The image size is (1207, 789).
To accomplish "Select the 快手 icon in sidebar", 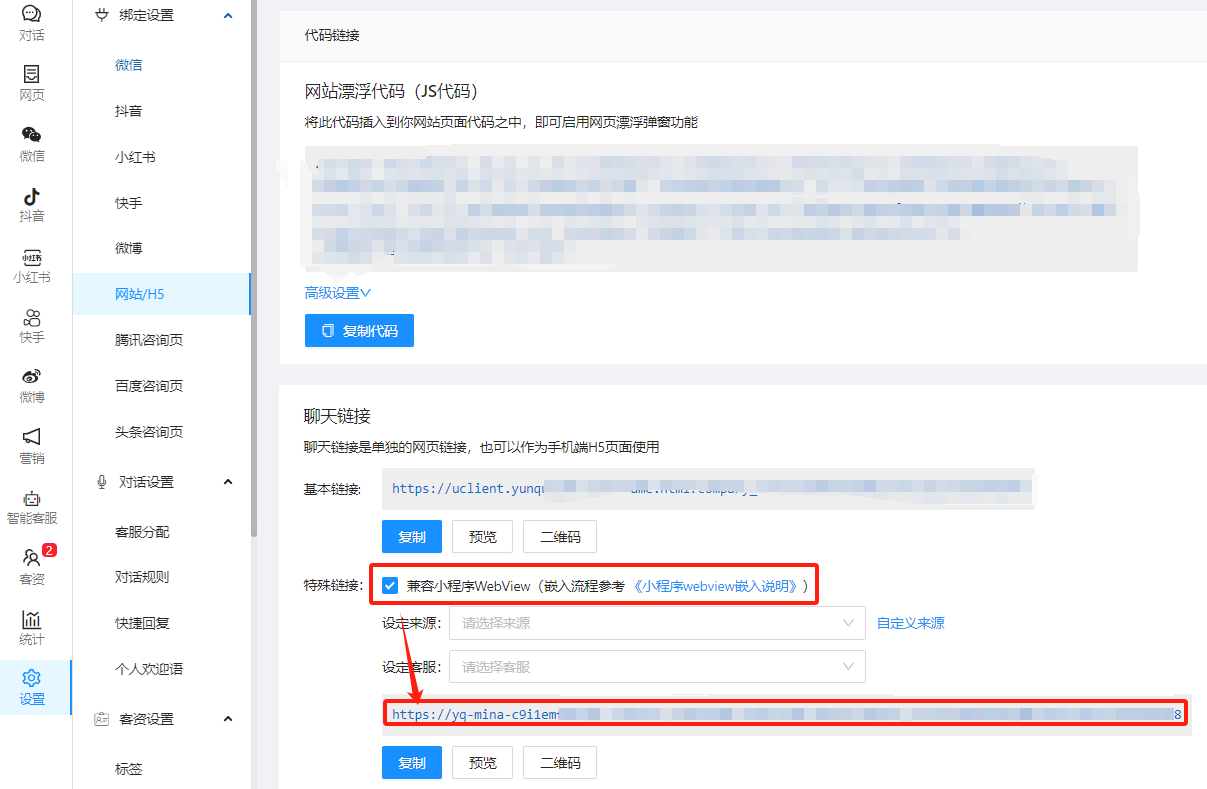I will click(31, 325).
